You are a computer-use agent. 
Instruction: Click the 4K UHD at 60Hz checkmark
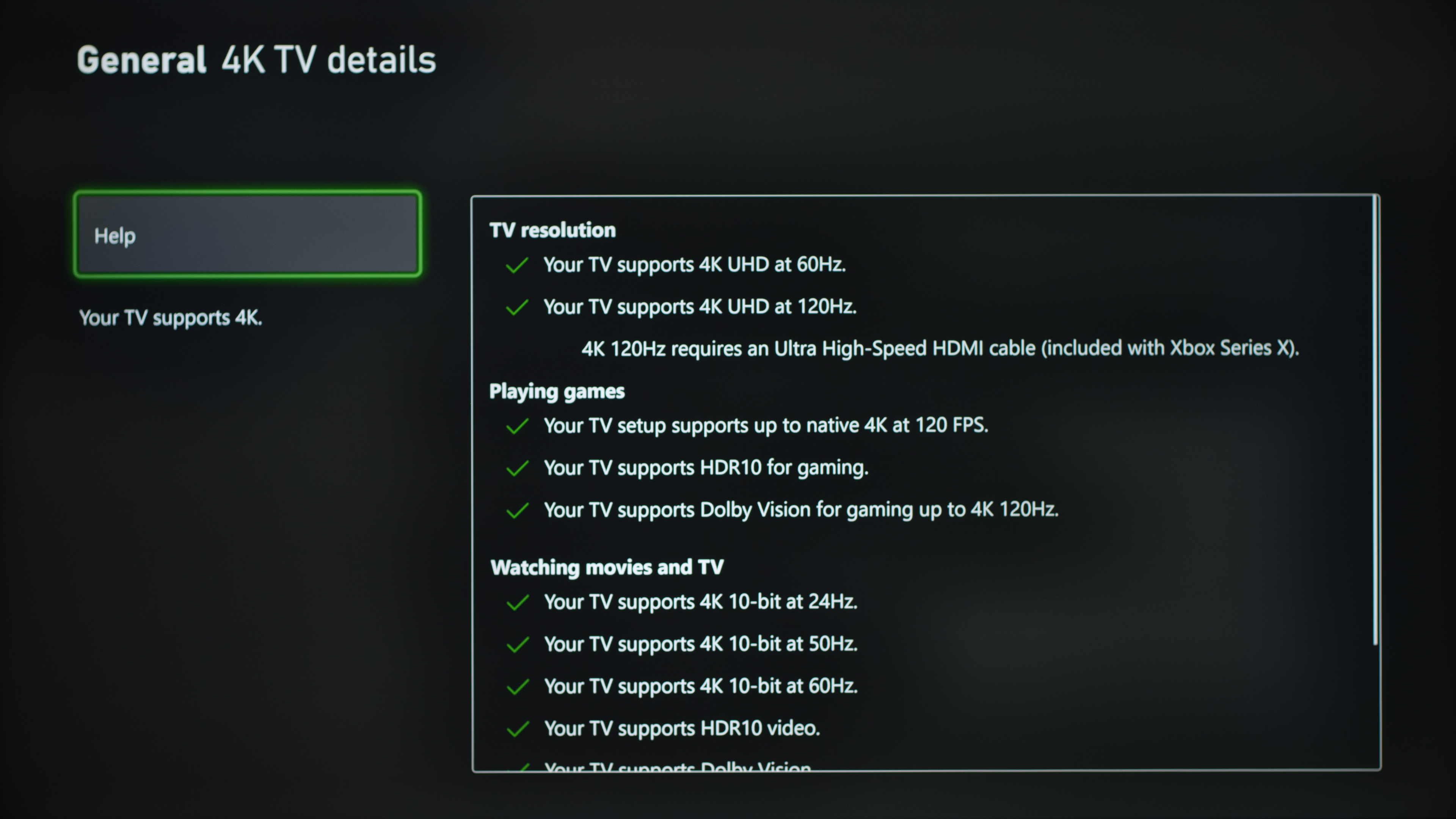(517, 265)
